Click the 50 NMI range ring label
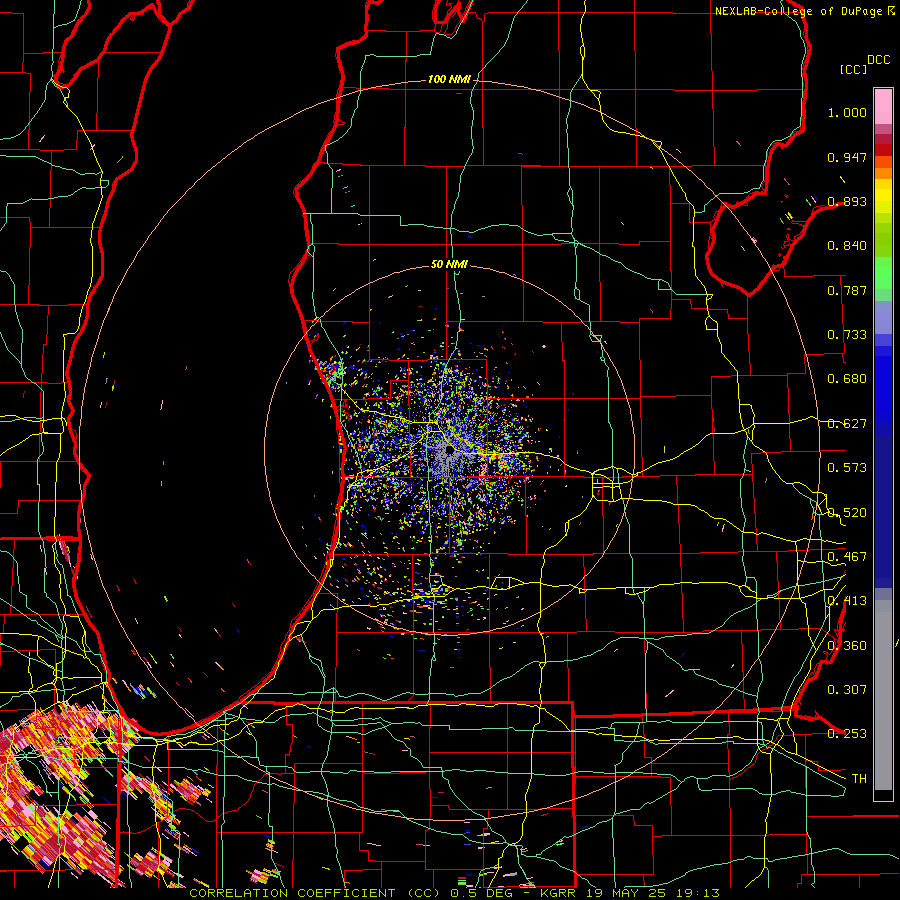Image resolution: width=900 pixels, height=900 pixels. pos(449,264)
